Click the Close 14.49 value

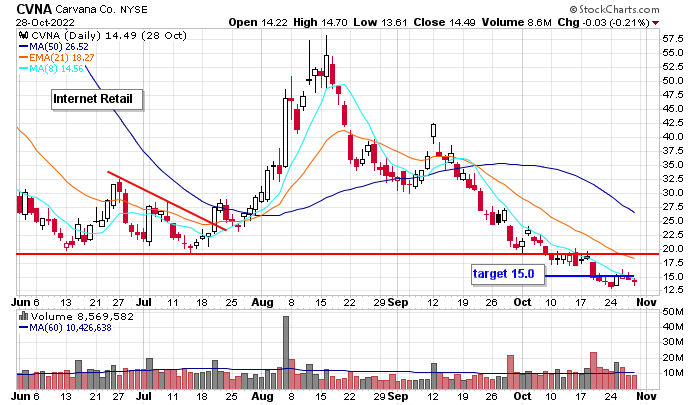pyautogui.click(x=444, y=22)
